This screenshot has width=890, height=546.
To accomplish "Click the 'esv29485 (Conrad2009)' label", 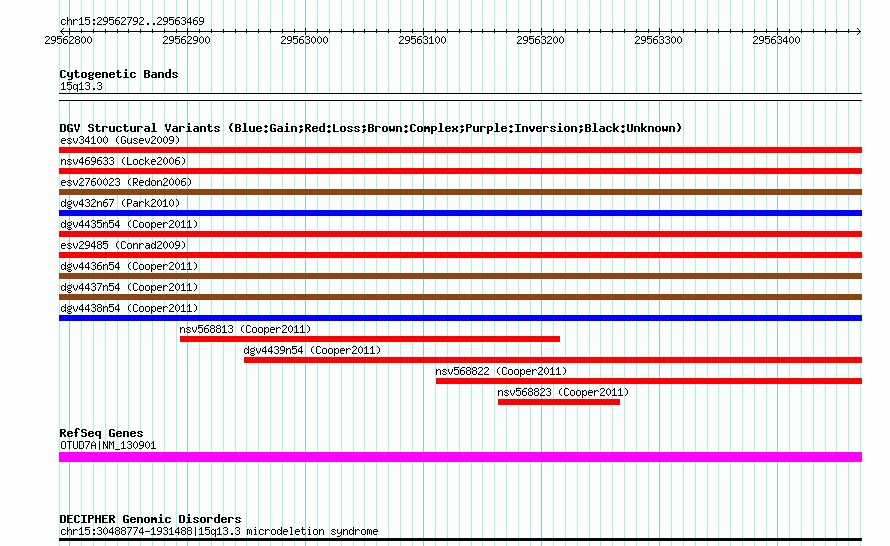I will [123, 245].
